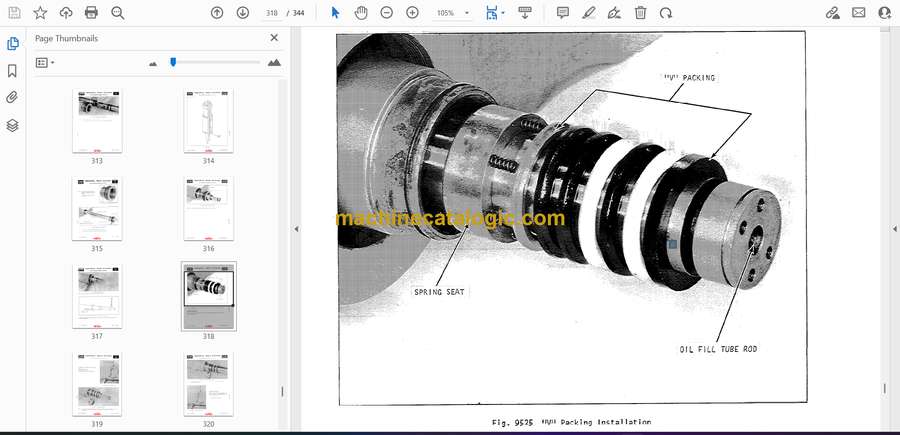Click the Fig. 9525 caption text
The width and height of the screenshot is (900, 435).
click(x=571, y=422)
